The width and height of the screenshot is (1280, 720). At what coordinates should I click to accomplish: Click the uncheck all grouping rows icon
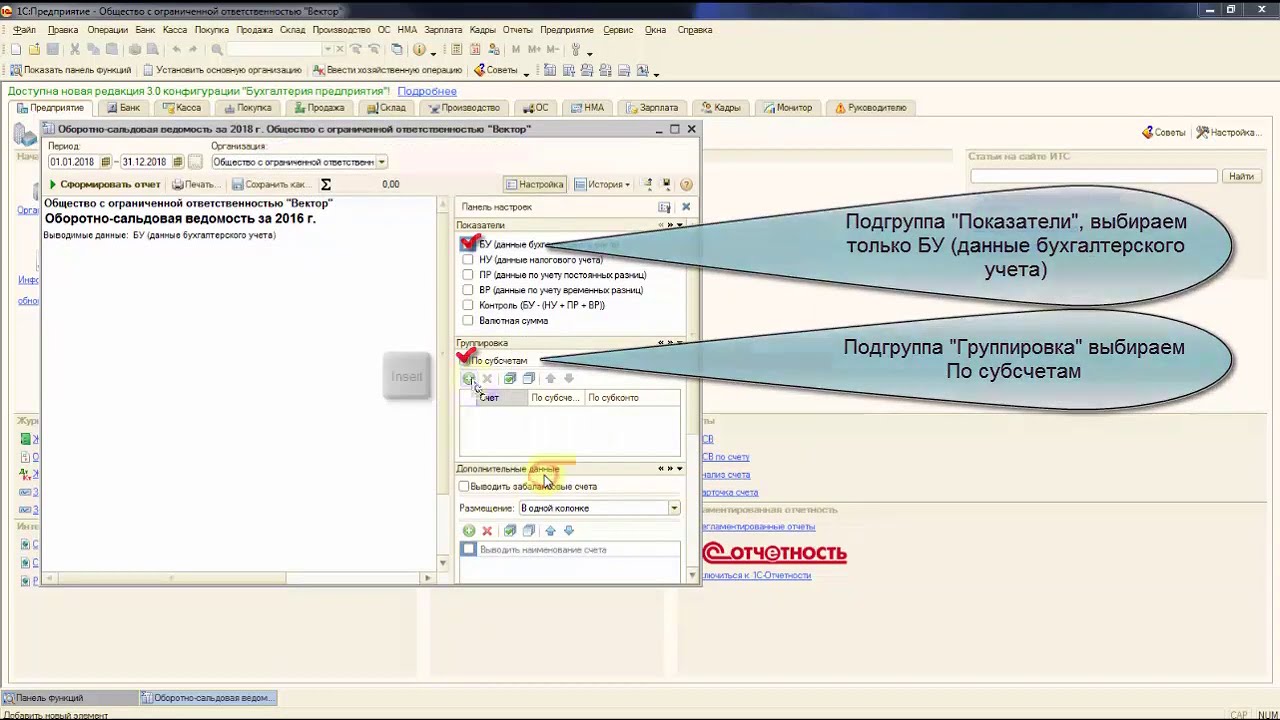[529, 378]
